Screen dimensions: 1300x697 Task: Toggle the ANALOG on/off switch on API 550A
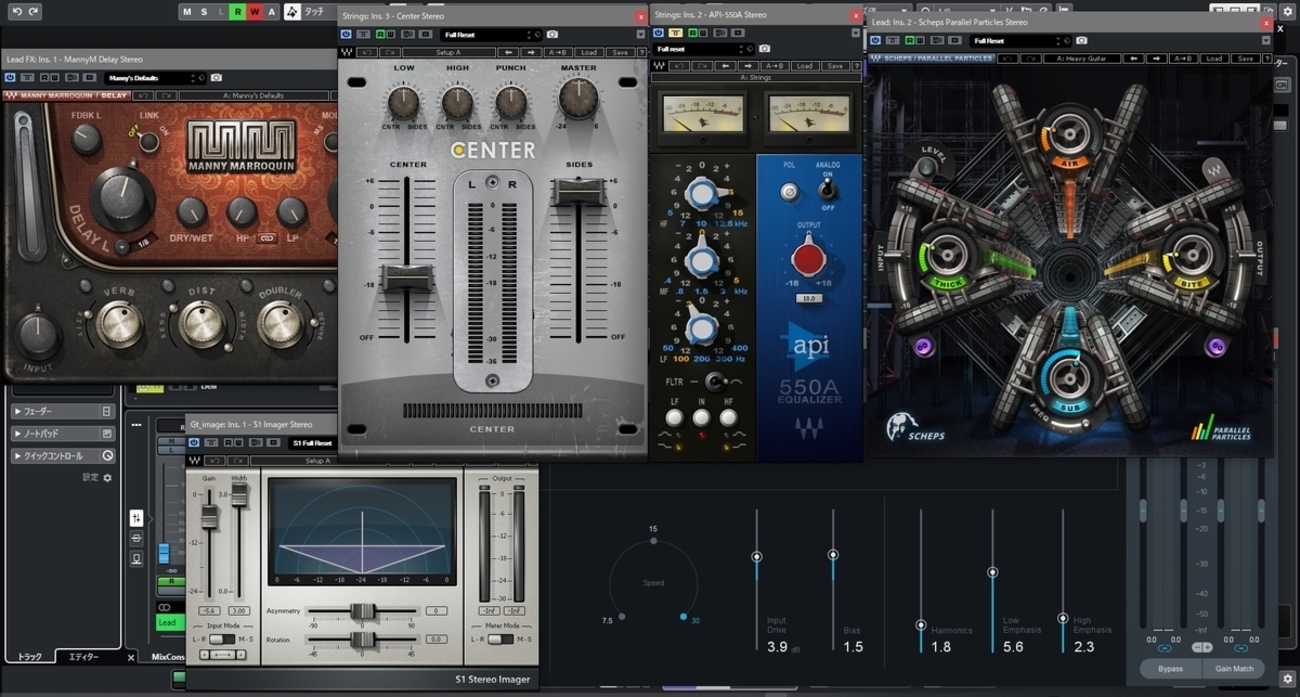(827, 189)
